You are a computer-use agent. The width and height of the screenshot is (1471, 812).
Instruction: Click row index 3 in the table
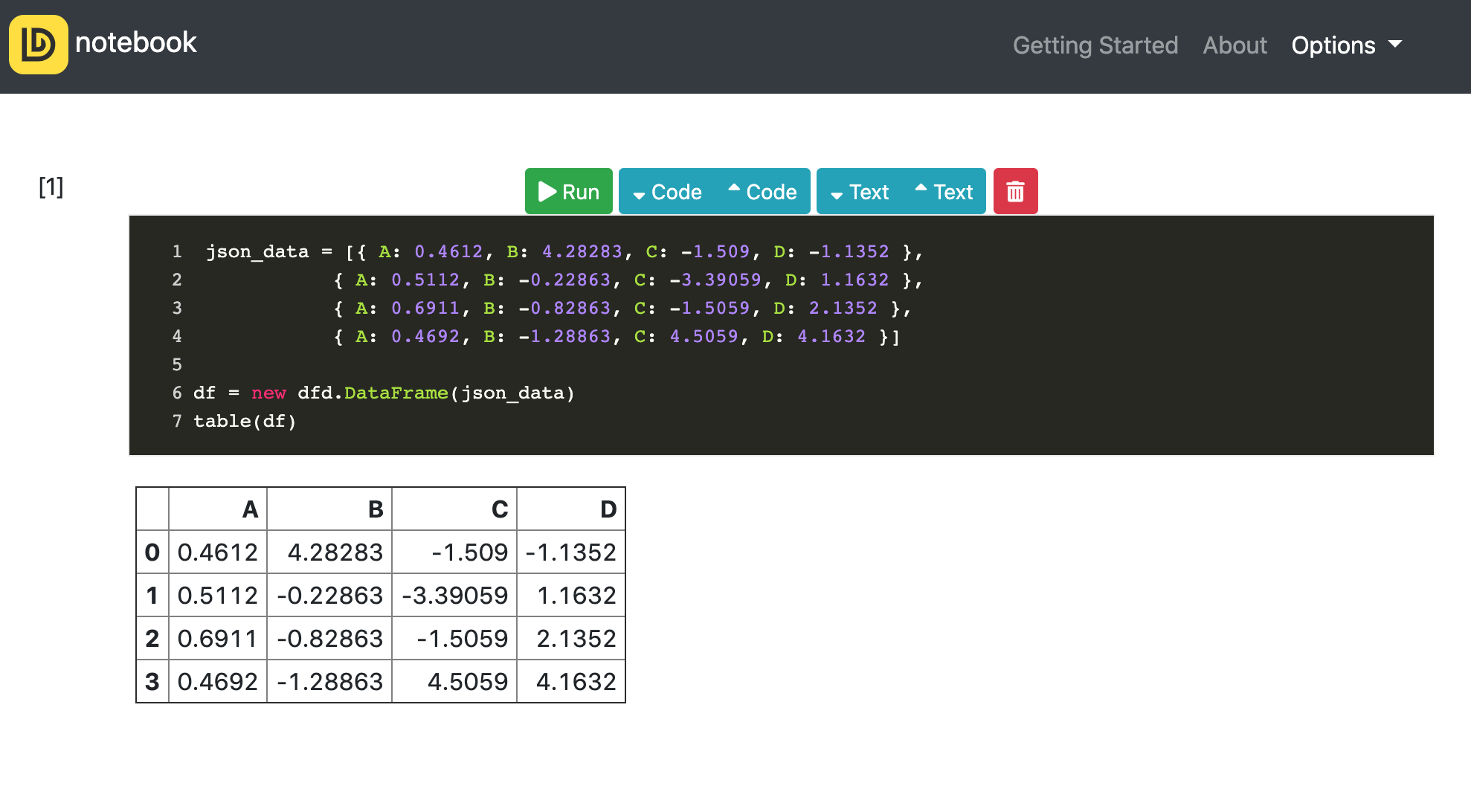click(x=152, y=682)
